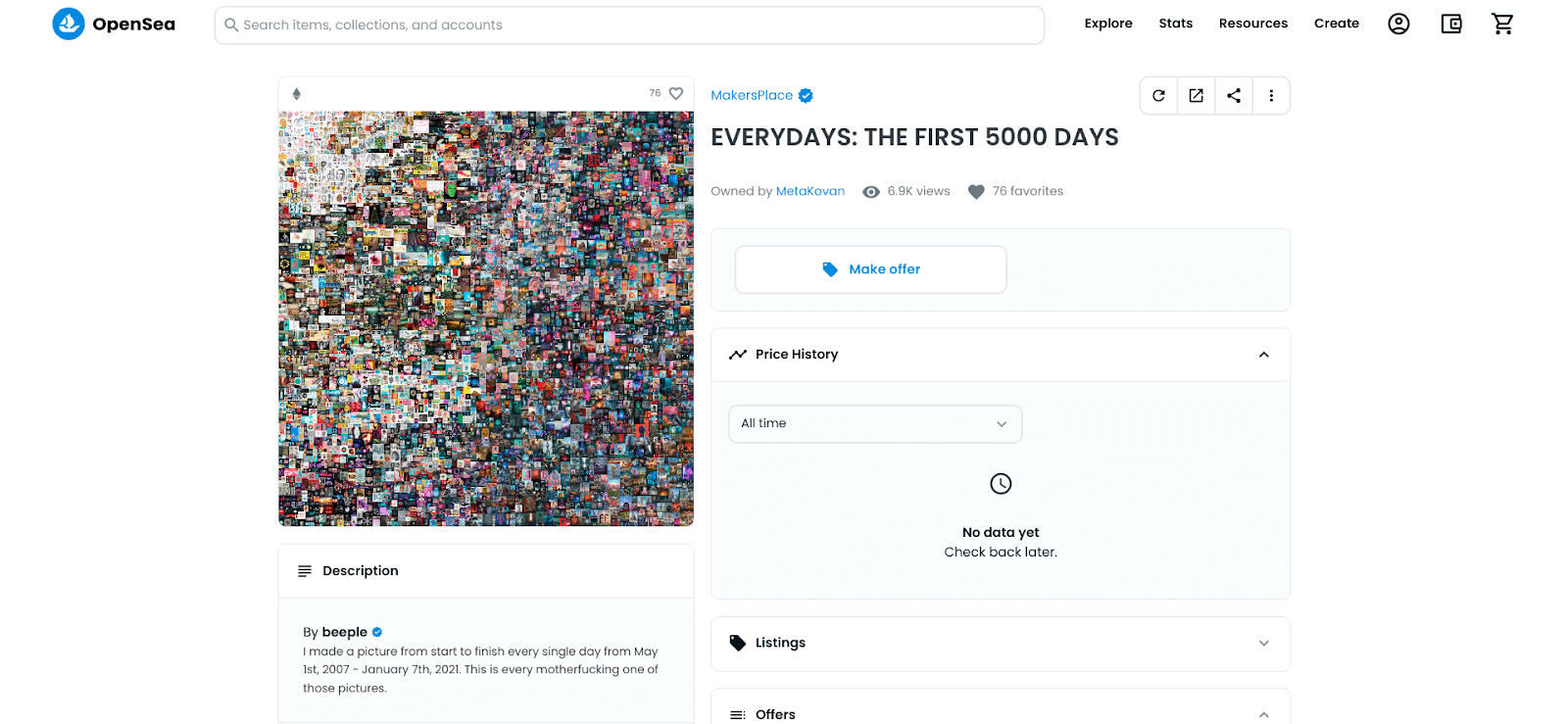Collapse the Offers section
The height and width of the screenshot is (724, 1568).
1263,714
